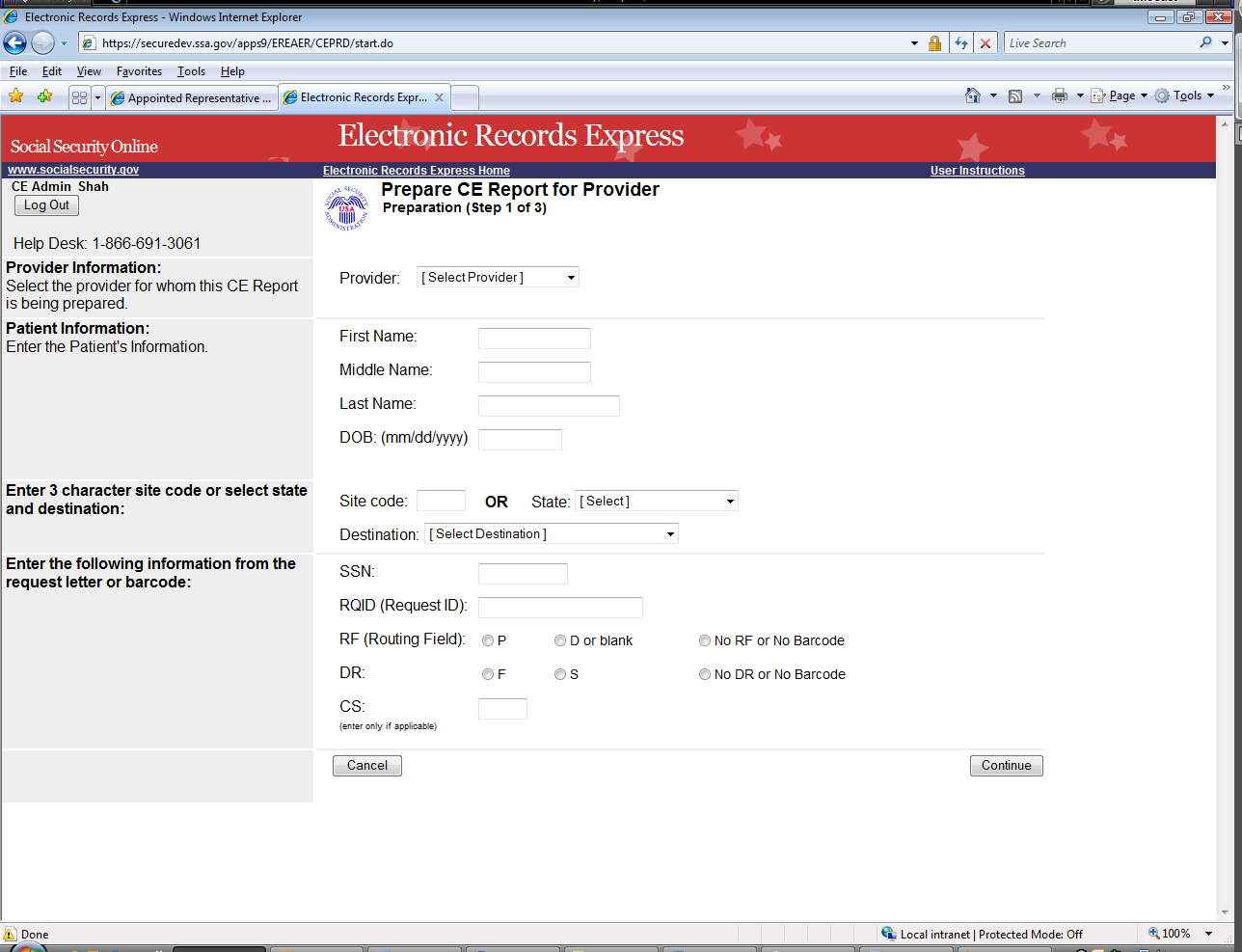Click the First Name input field
Image resolution: width=1242 pixels, height=952 pixels.
pos(534,339)
